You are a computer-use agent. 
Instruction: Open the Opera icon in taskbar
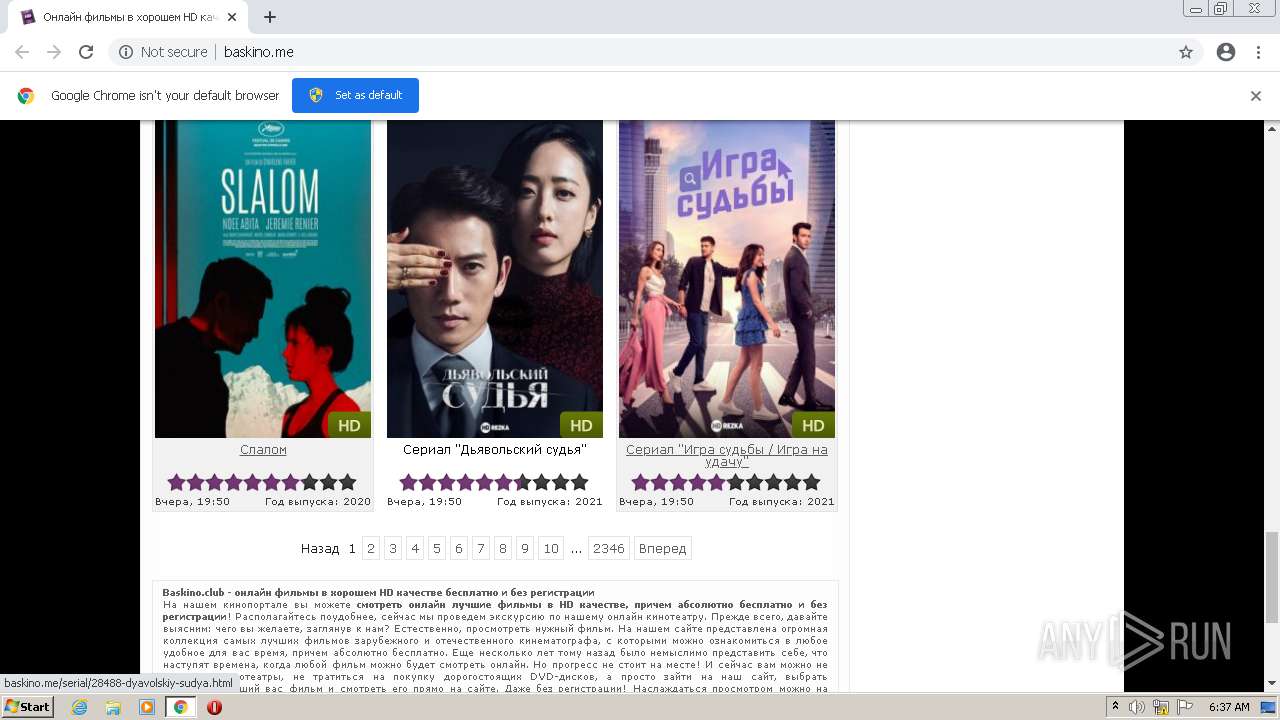click(x=214, y=707)
